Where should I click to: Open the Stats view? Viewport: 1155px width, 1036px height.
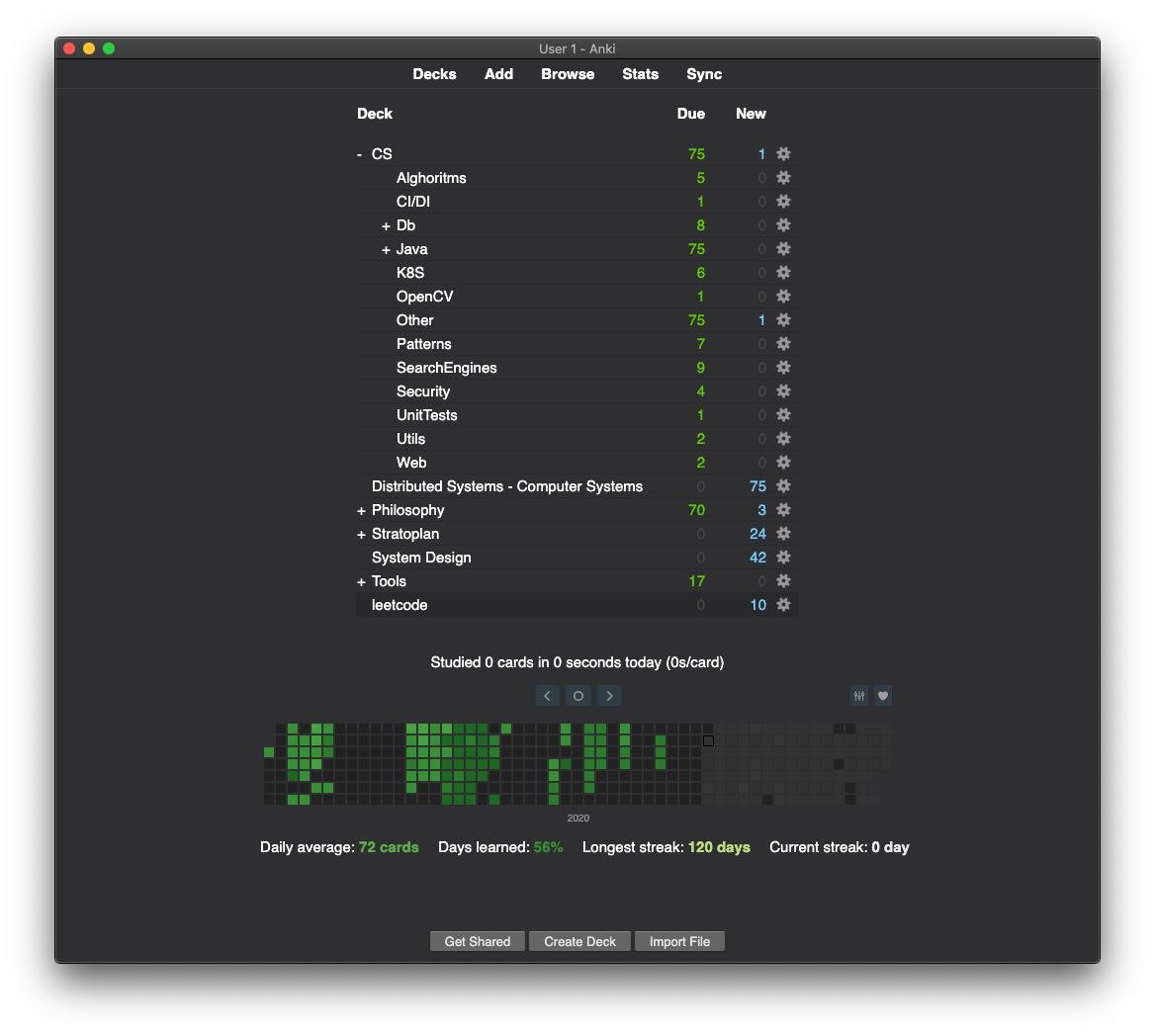pos(640,74)
